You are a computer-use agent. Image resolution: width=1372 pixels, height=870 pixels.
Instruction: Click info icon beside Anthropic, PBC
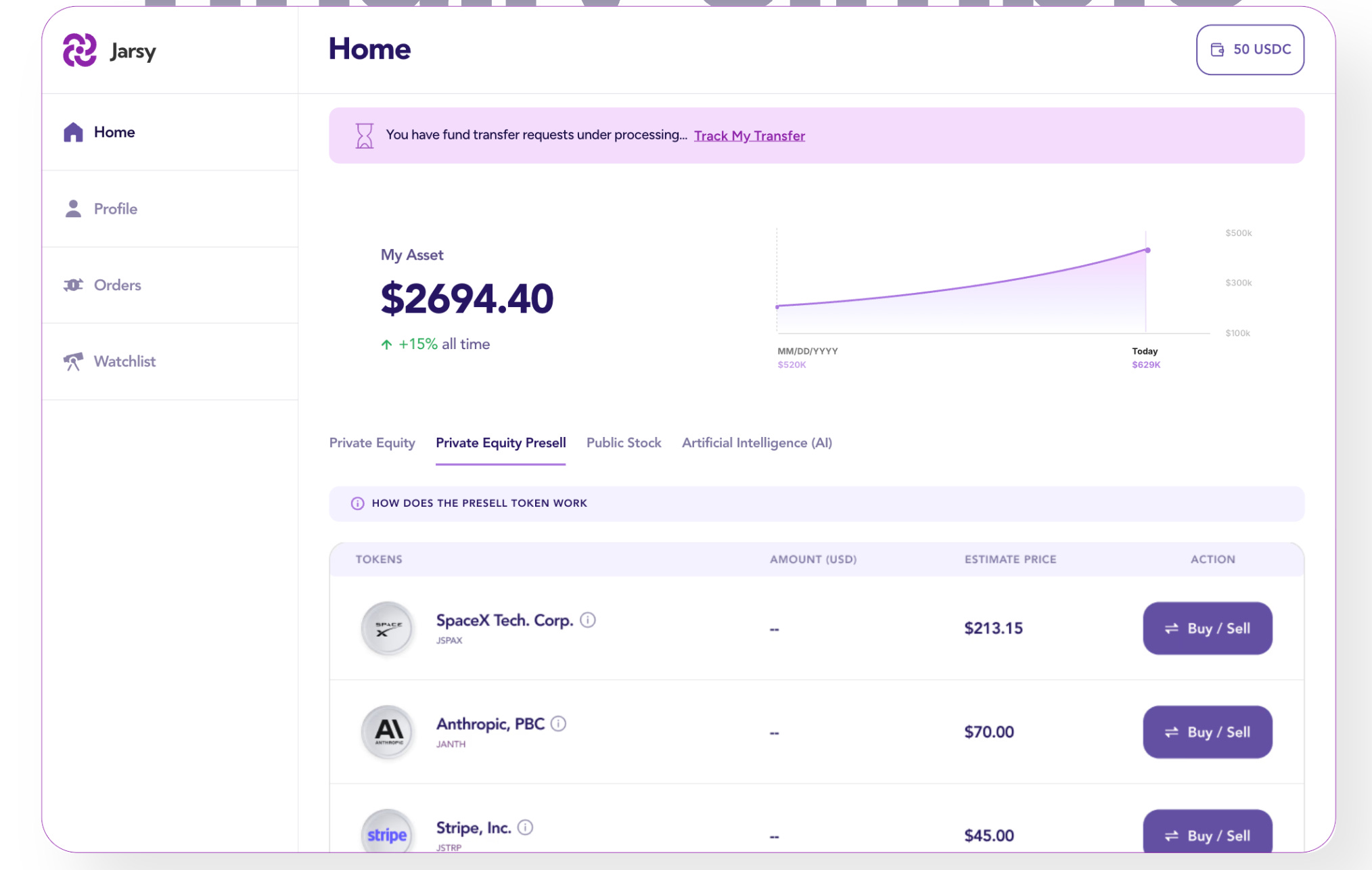(558, 724)
